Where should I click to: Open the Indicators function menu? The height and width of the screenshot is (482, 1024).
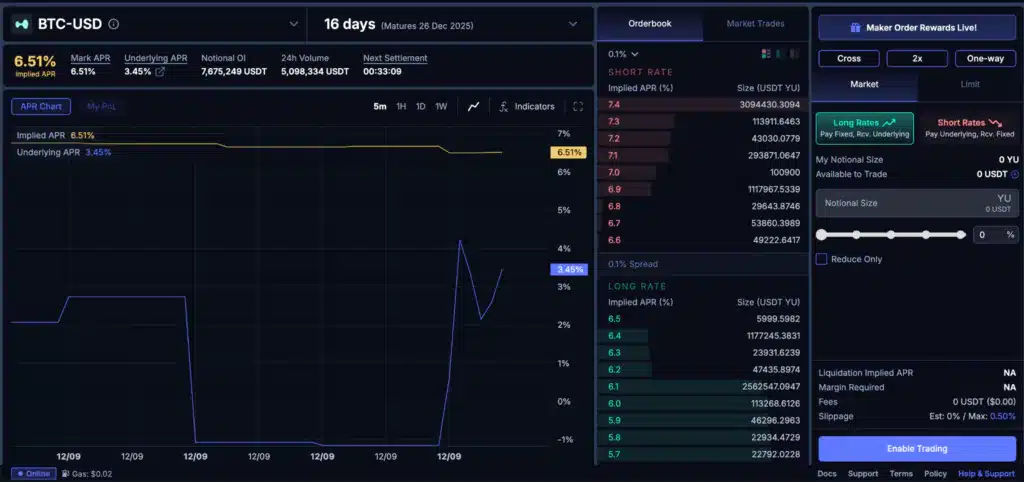click(x=526, y=107)
